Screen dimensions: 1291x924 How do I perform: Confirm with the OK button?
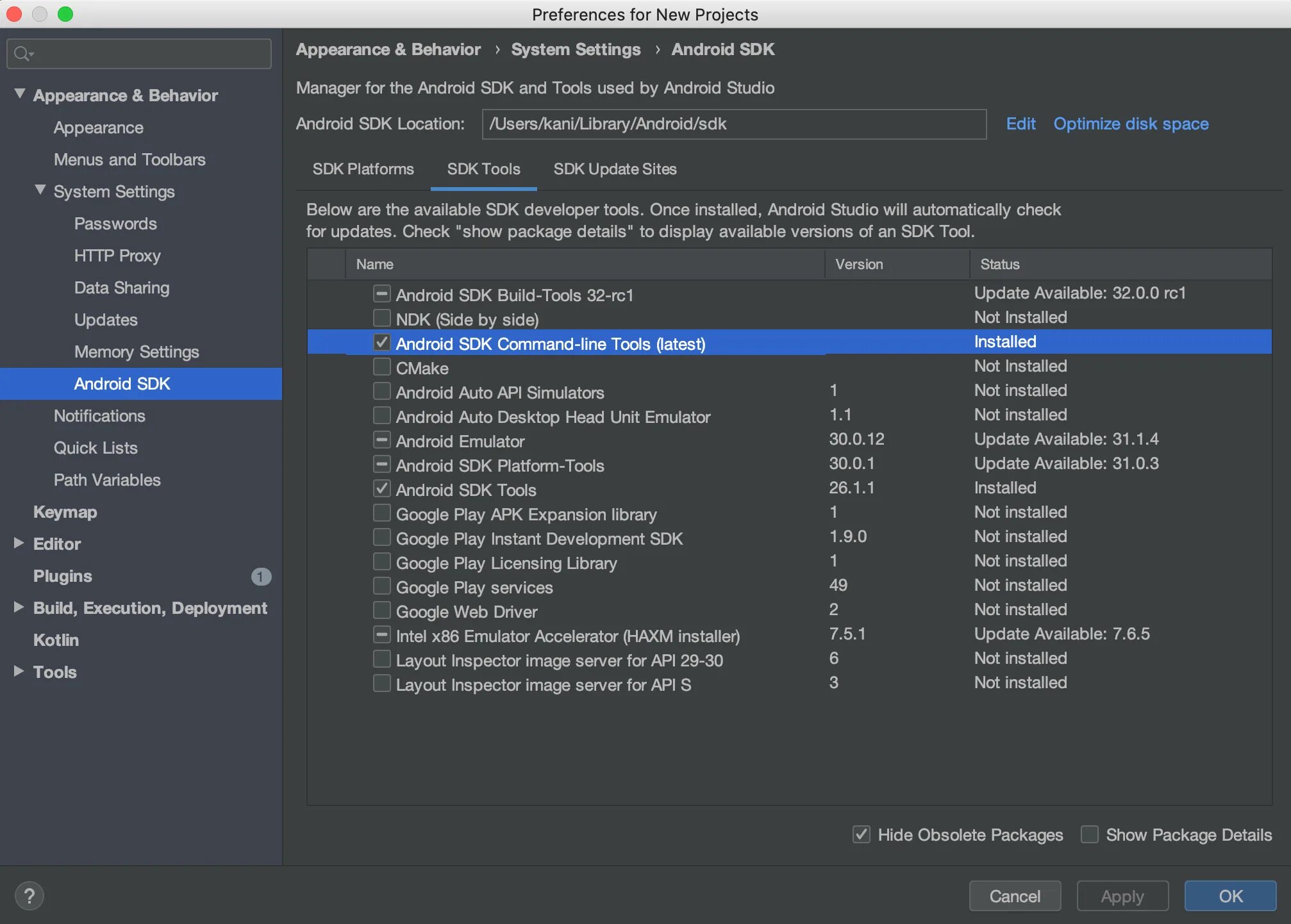(x=1231, y=896)
